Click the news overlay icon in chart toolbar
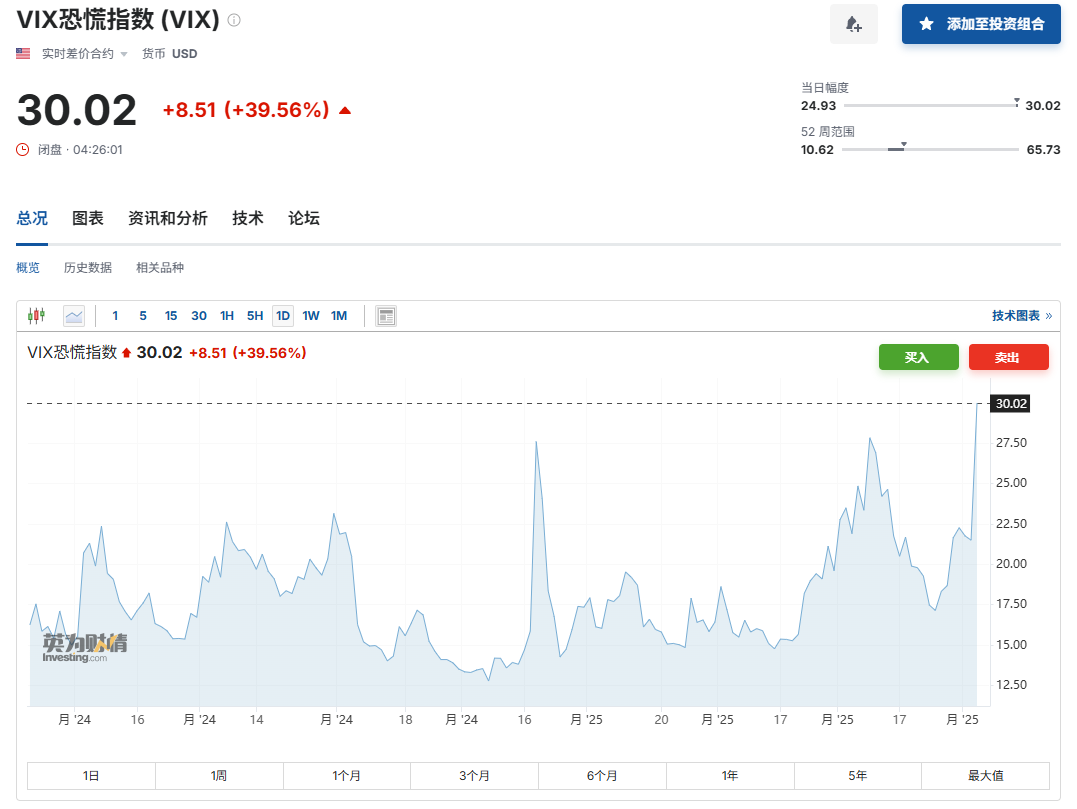This screenshot has width=1077, height=809. (386, 316)
